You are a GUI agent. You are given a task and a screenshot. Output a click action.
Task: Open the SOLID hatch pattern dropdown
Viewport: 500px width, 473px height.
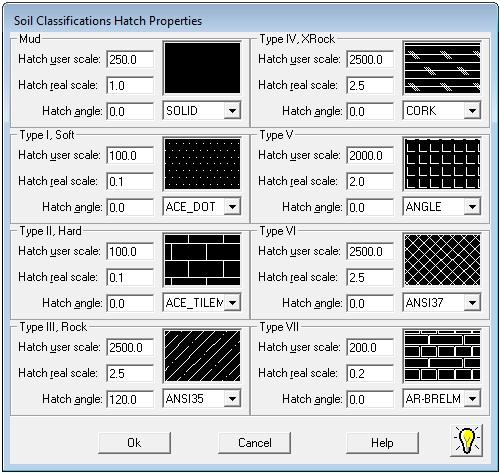[232, 111]
